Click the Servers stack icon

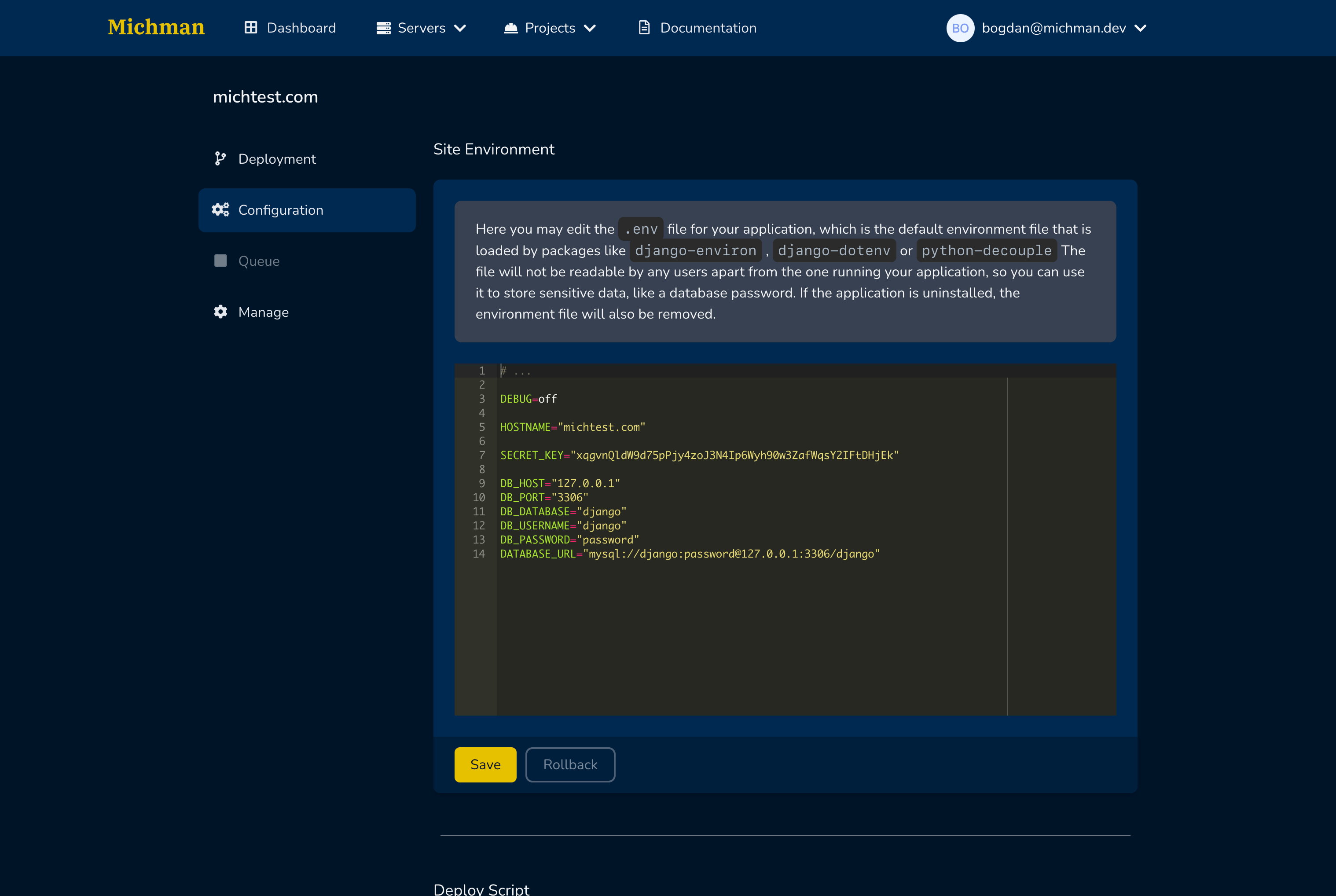(x=383, y=28)
